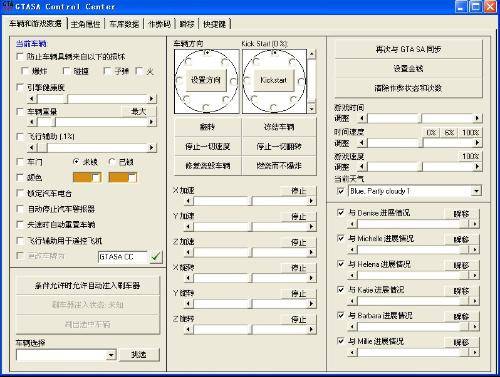Switch to the 瞬移 tab
Image resolution: width=500 pixels, height=377 pixels.
click(x=187, y=24)
